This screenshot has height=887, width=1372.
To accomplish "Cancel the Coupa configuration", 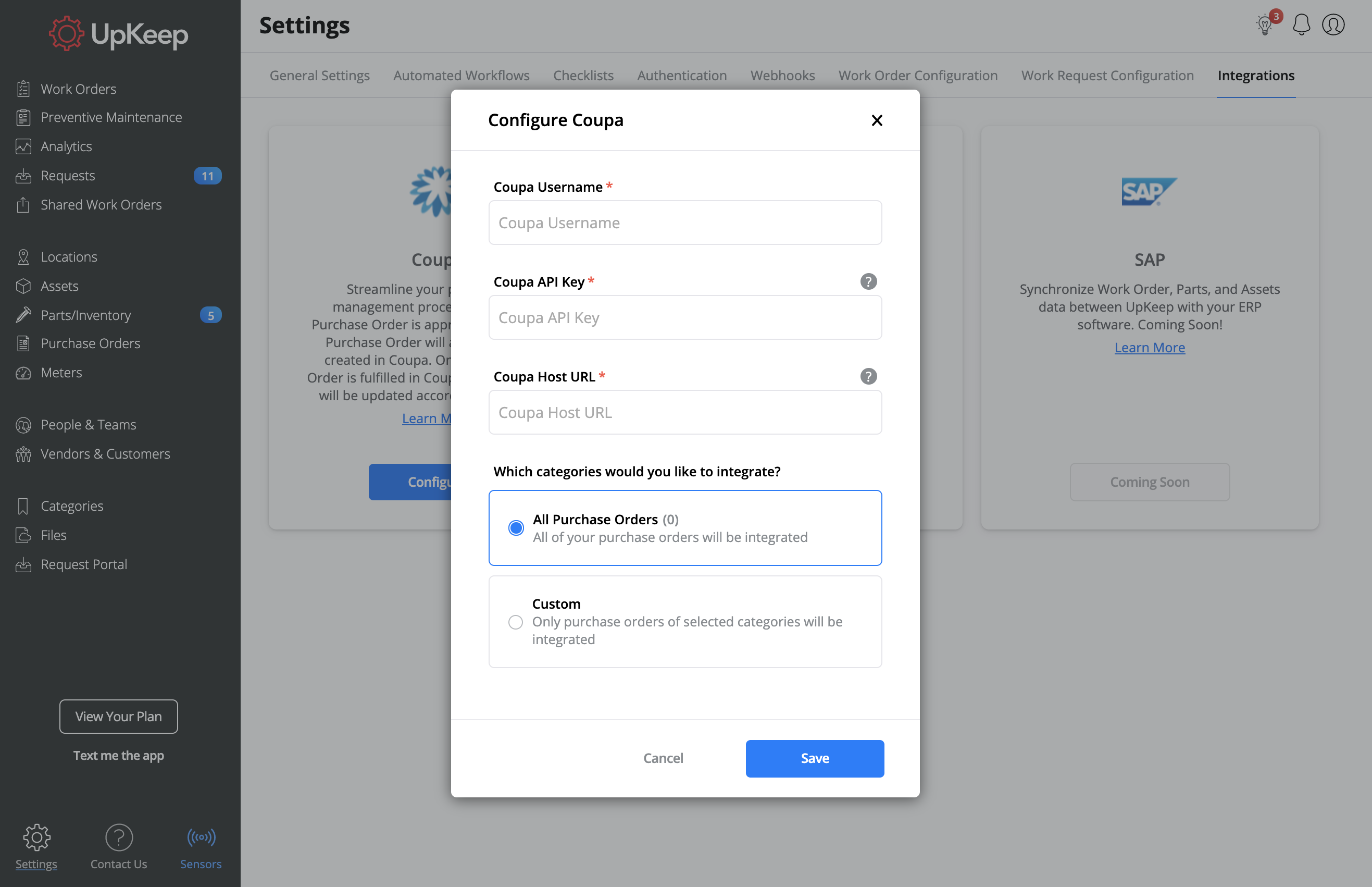I will 663,759.
